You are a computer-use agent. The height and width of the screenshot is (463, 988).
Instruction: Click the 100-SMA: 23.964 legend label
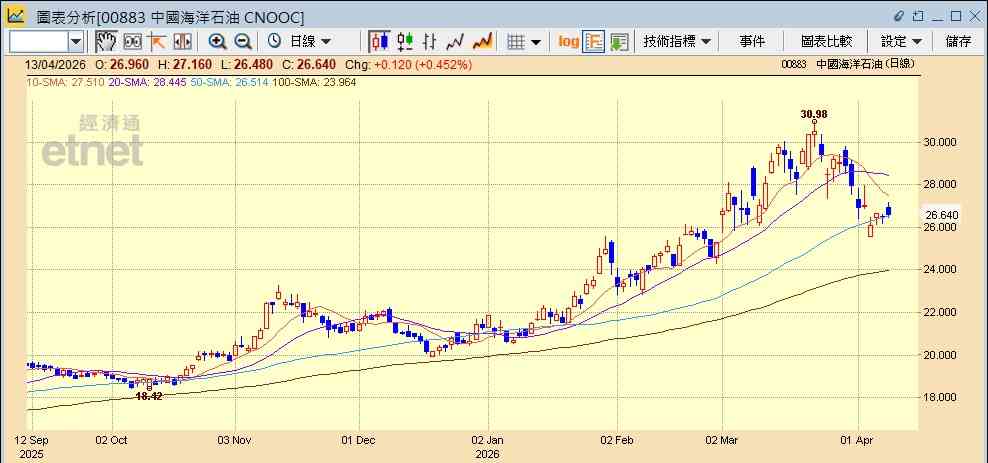point(314,82)
